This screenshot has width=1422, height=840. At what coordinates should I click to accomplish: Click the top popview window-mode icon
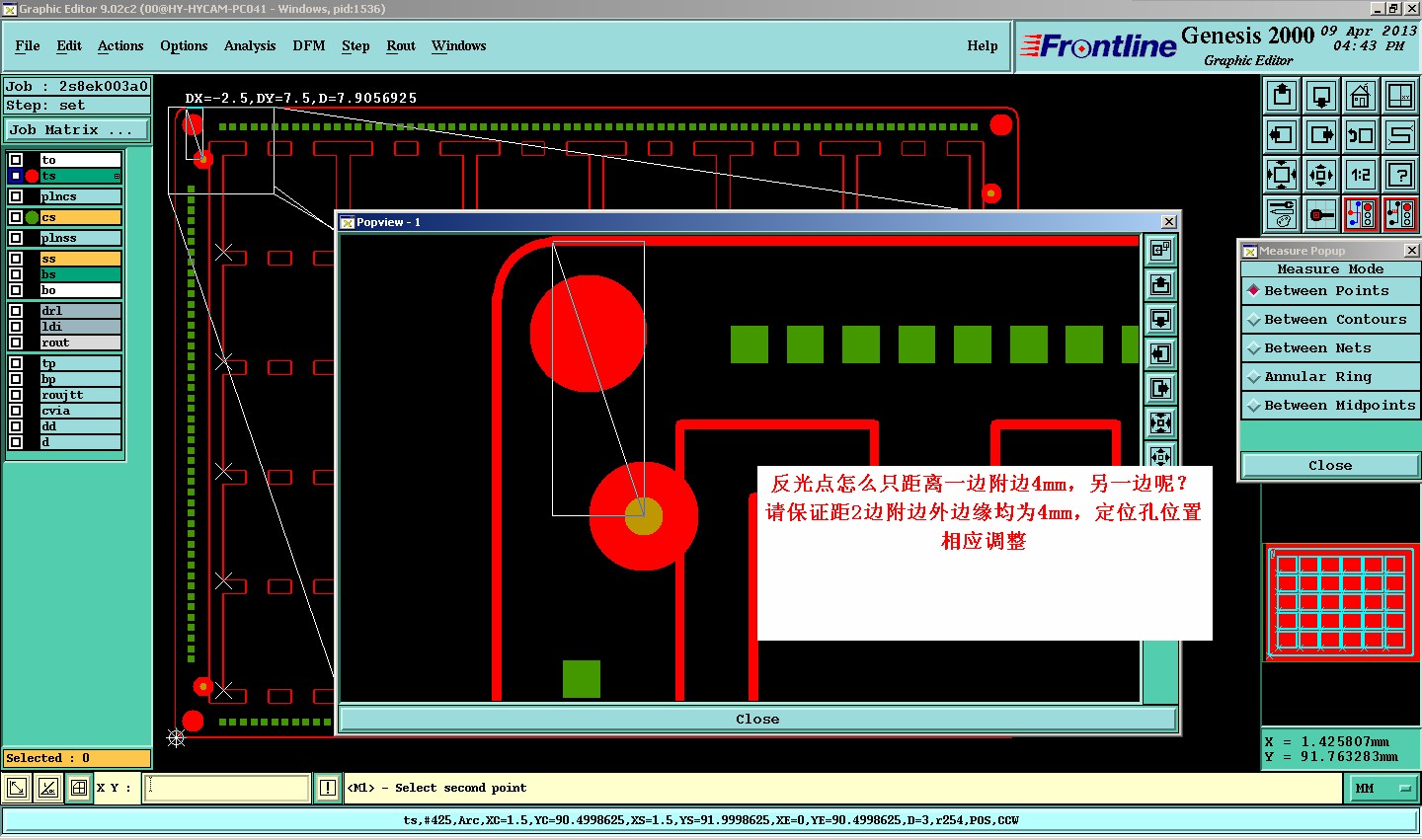[x=1160, y=250]
